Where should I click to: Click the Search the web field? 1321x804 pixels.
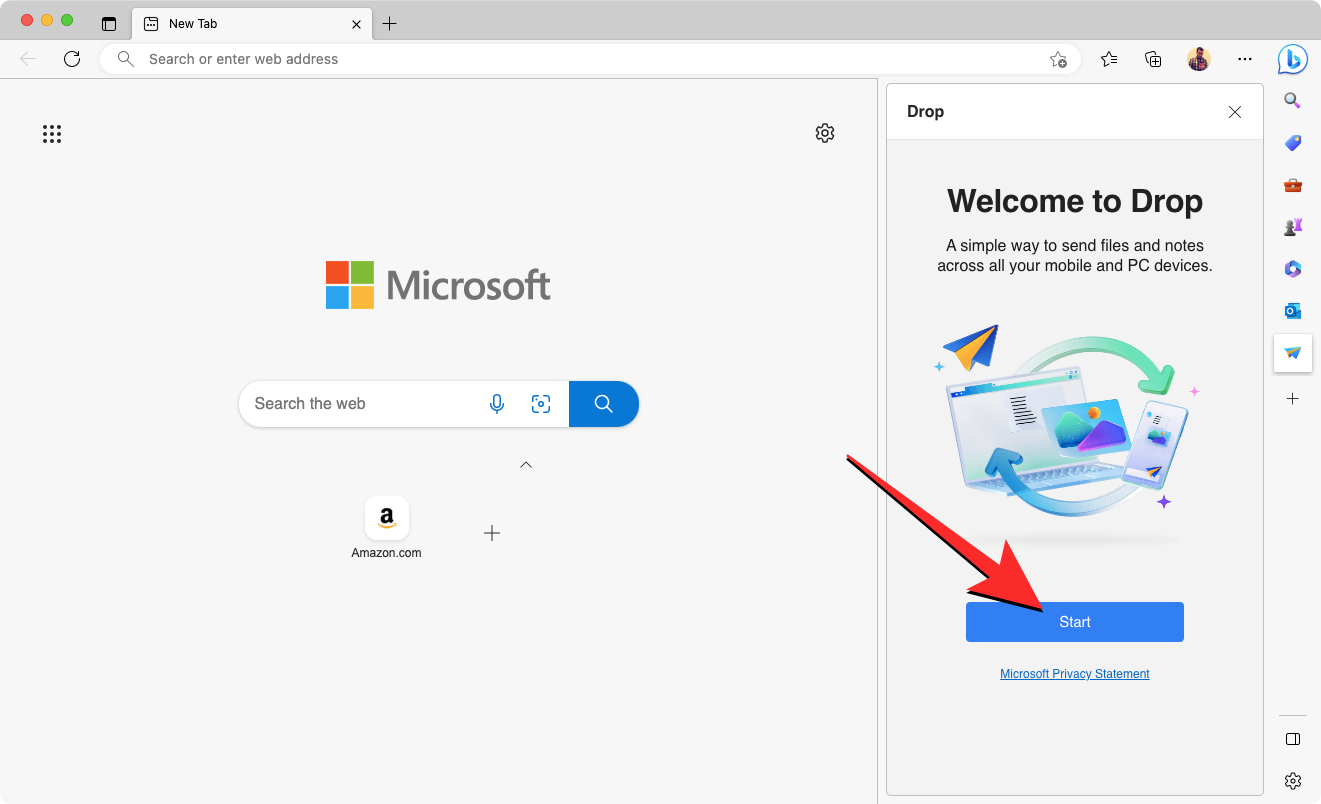point(360,404)
